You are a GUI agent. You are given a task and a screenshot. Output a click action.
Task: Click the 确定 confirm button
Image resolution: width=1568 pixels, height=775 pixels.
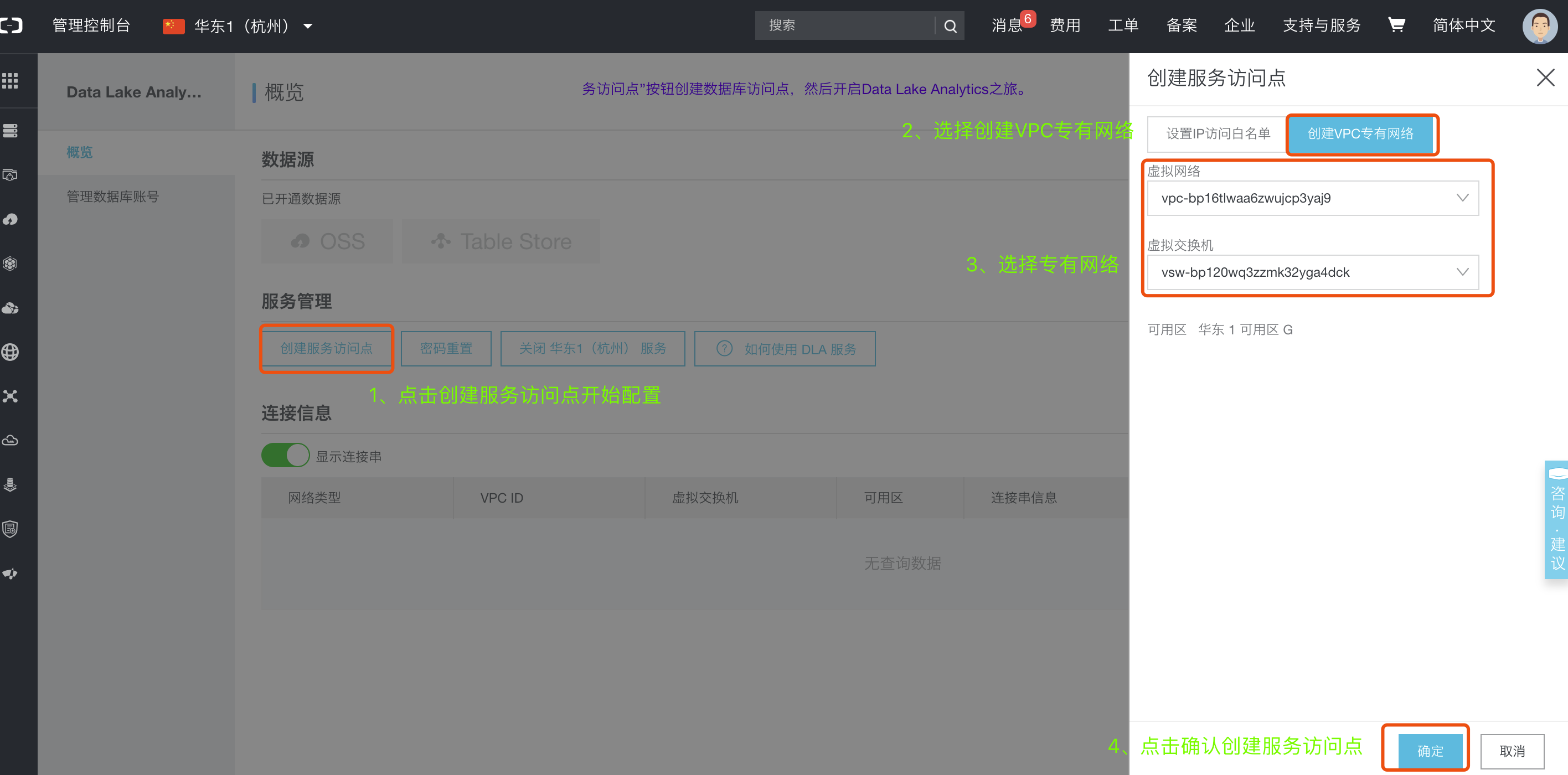pyautogui.click(x=1429, y=751)
